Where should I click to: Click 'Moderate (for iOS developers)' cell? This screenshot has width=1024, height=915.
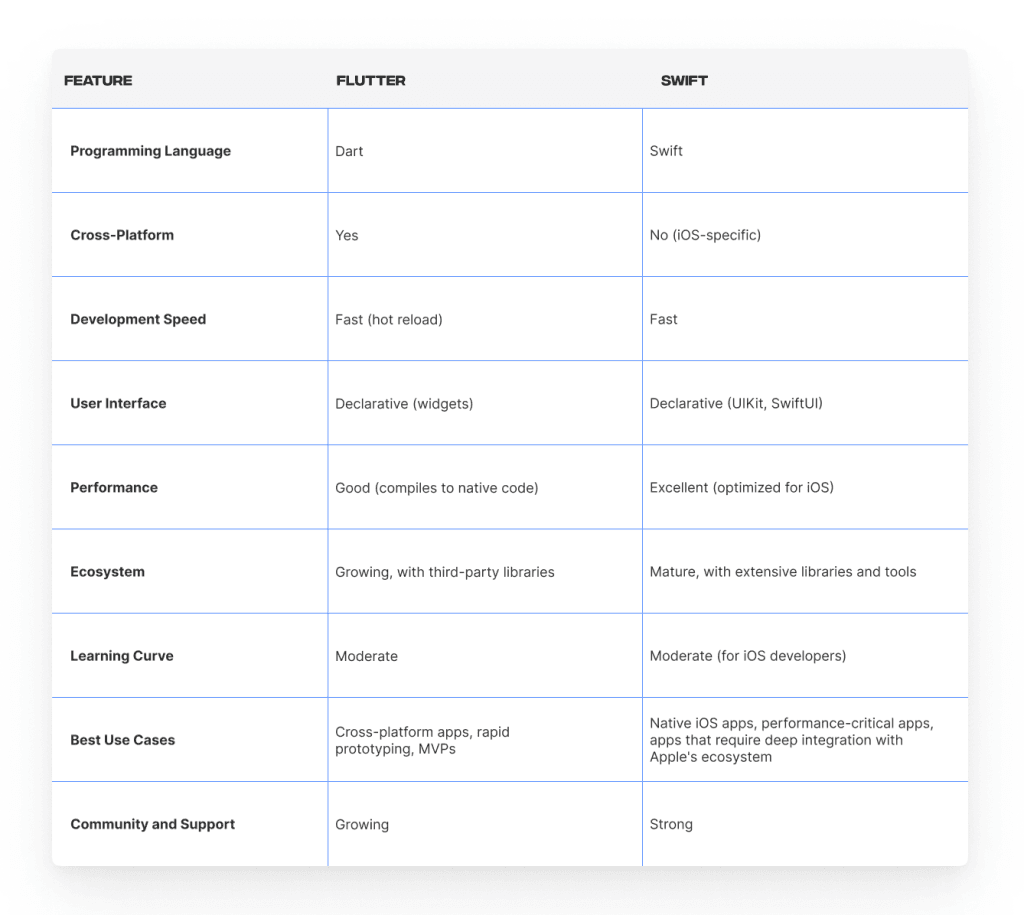[748, 656]
